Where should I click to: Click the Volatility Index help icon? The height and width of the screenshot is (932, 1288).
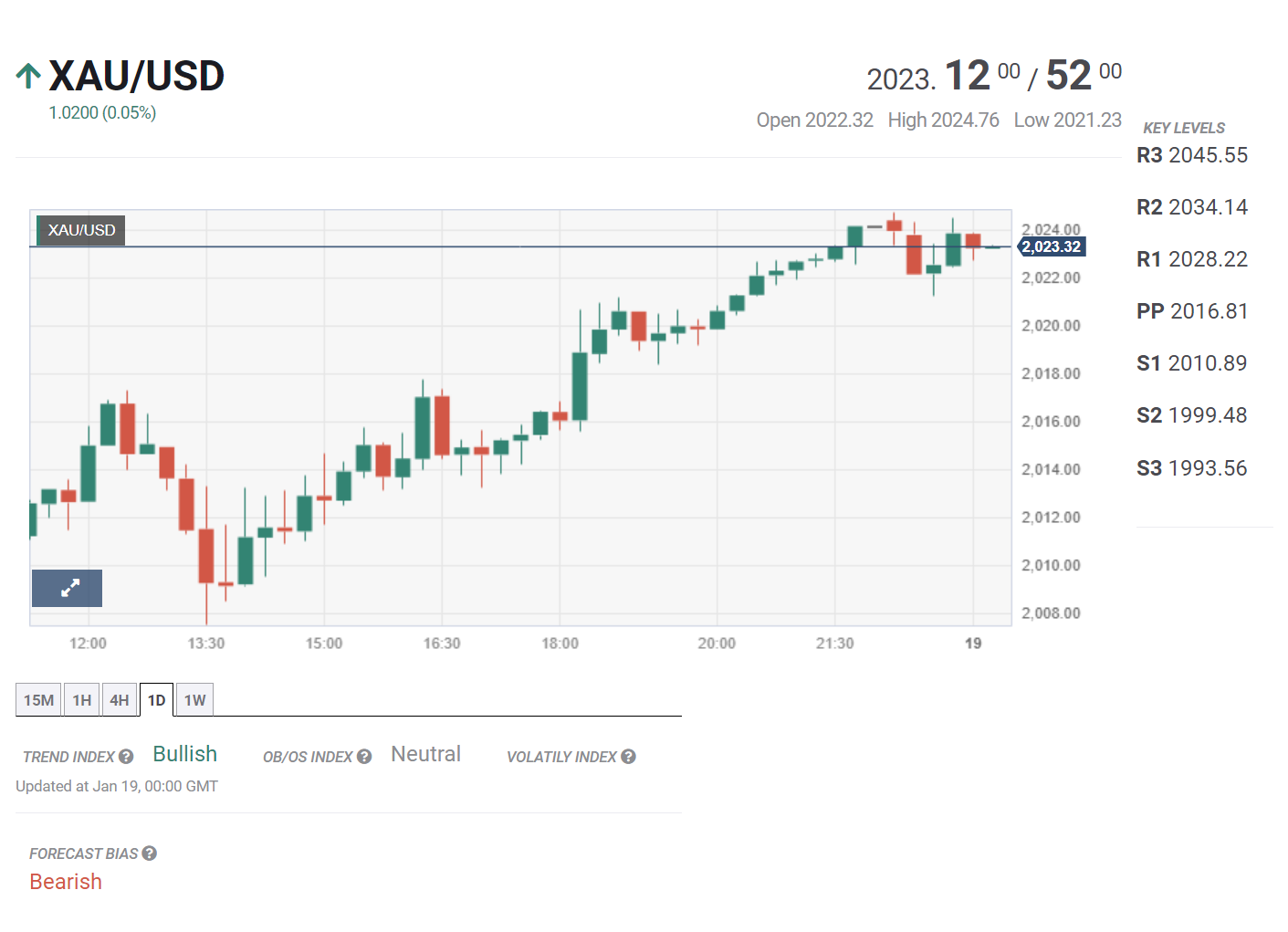click(628, 757)
